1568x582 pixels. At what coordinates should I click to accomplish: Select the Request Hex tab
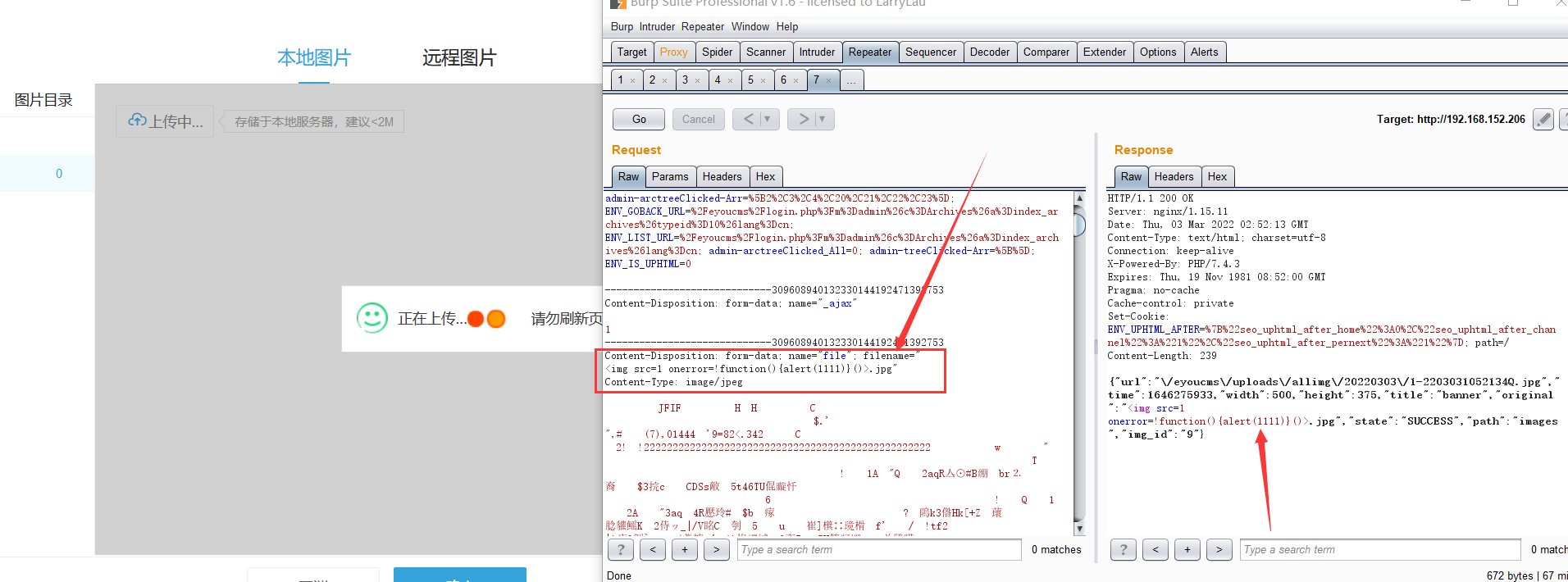pyautogui.click(x=765, y=176)
